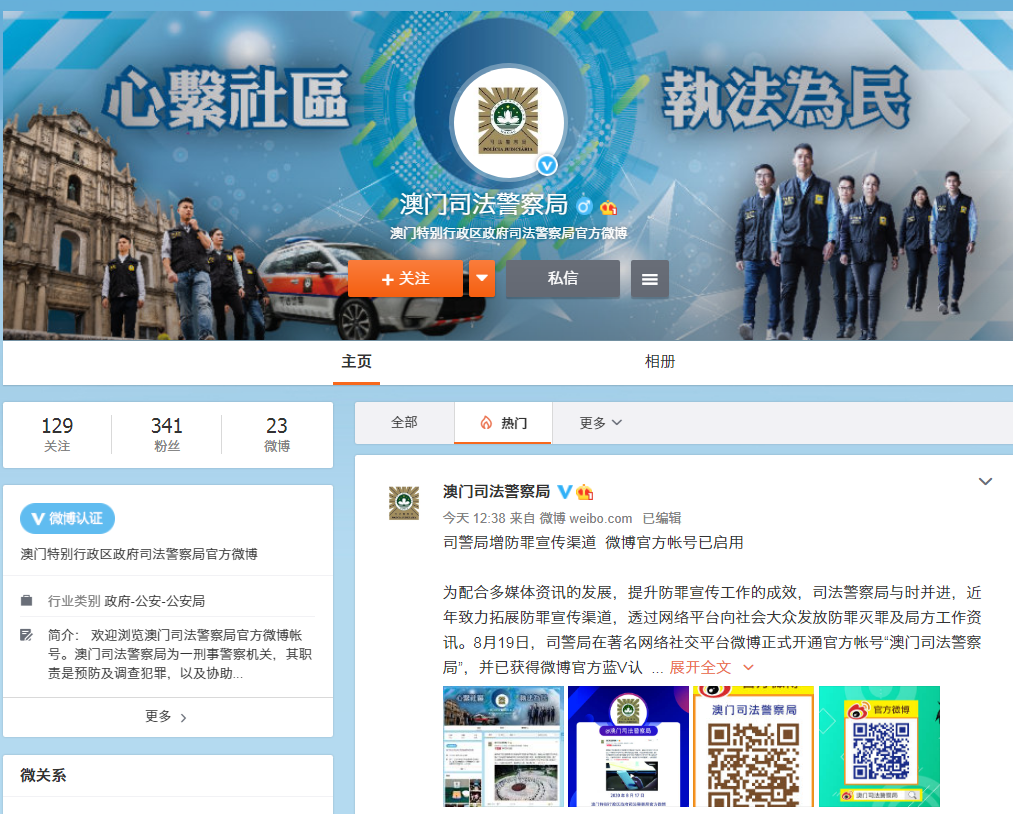
Task: Click the 已编辑 edited label
Action: click(662, 518)
